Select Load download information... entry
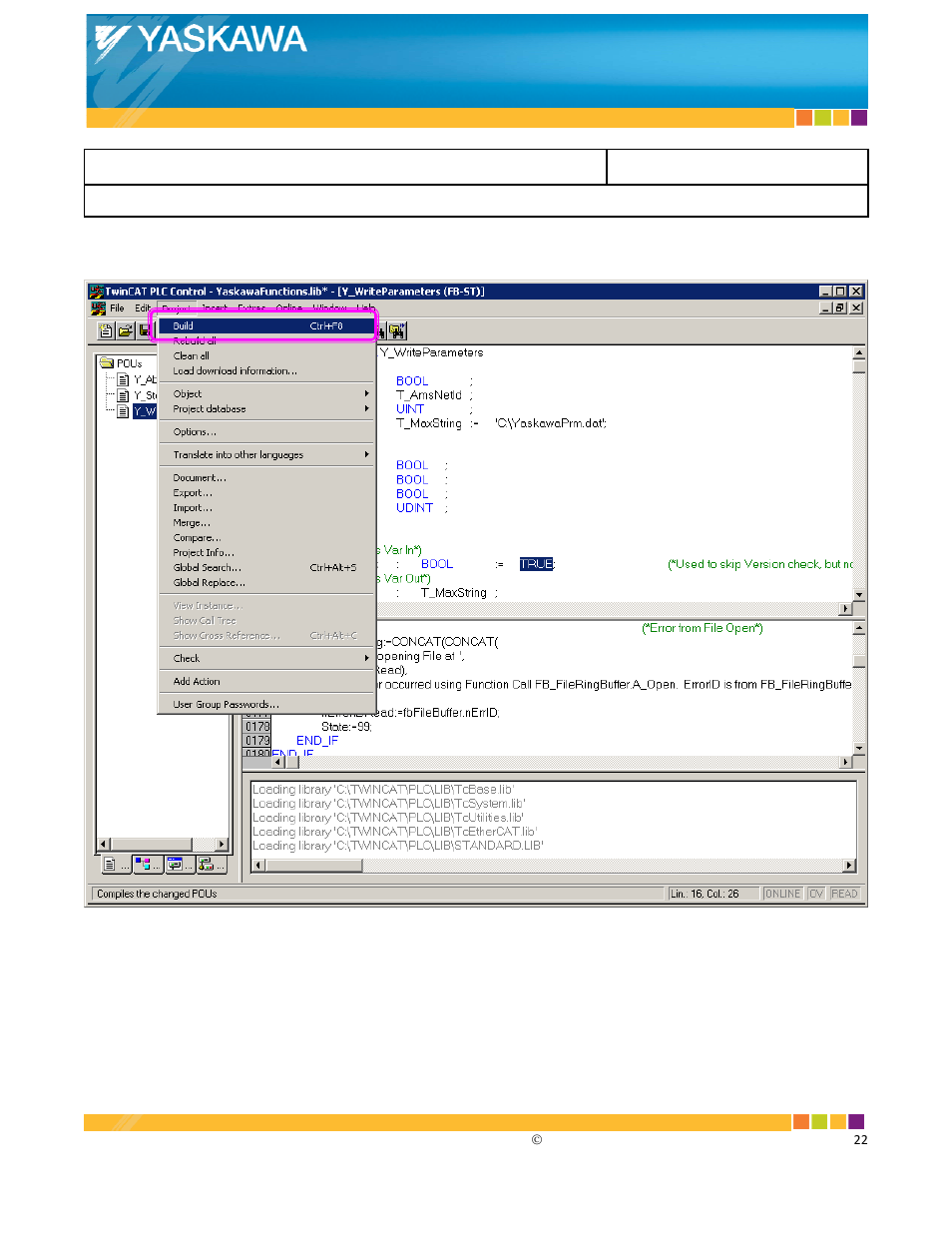 click(x=266, y=370)
